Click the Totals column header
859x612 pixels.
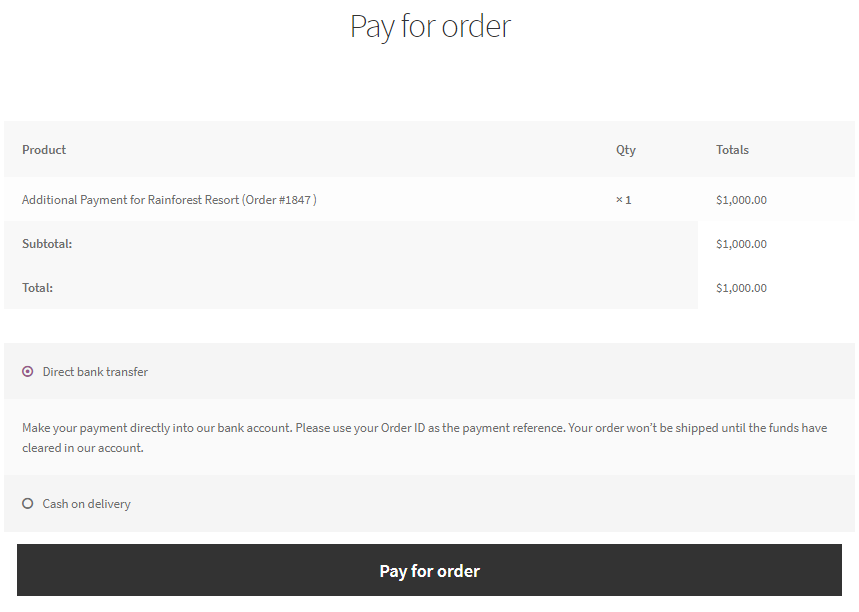point(732,150)
